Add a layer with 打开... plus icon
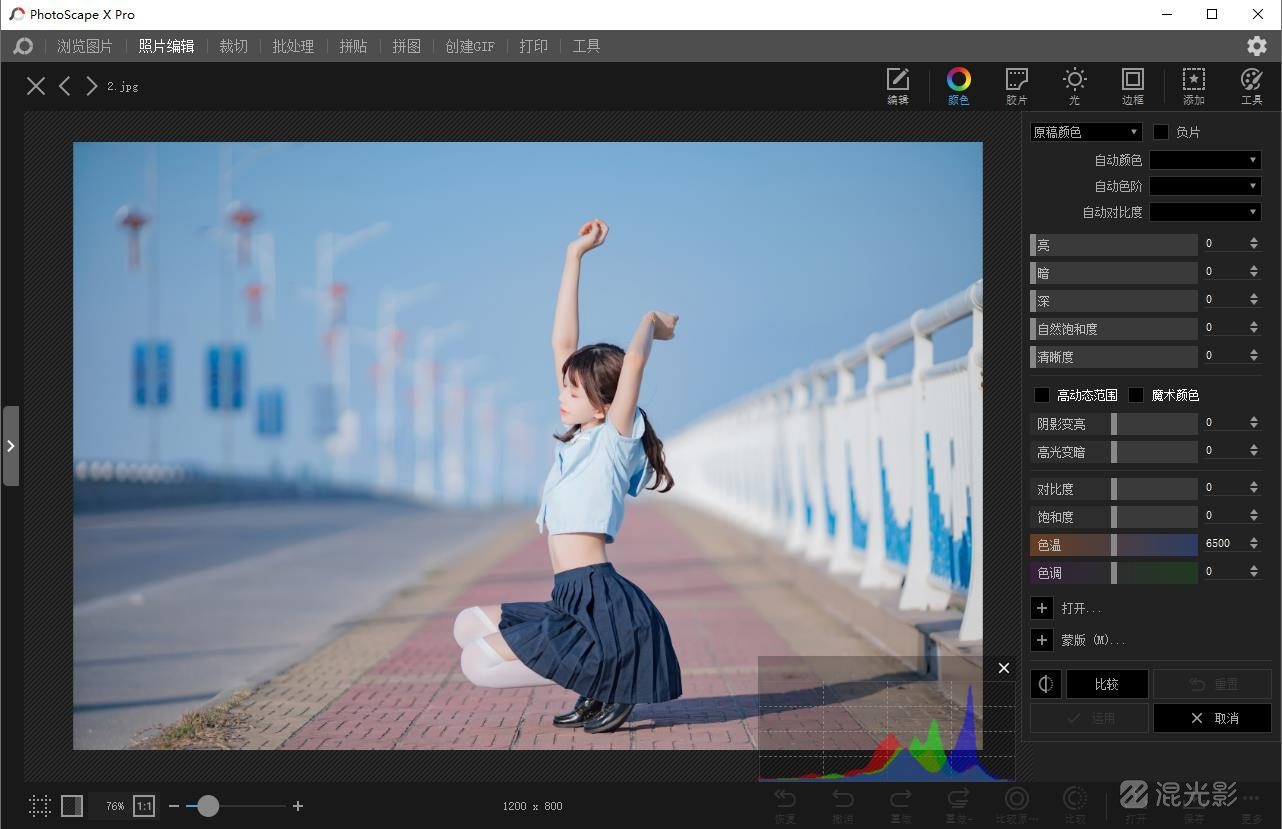 (x=1042, y=608)
